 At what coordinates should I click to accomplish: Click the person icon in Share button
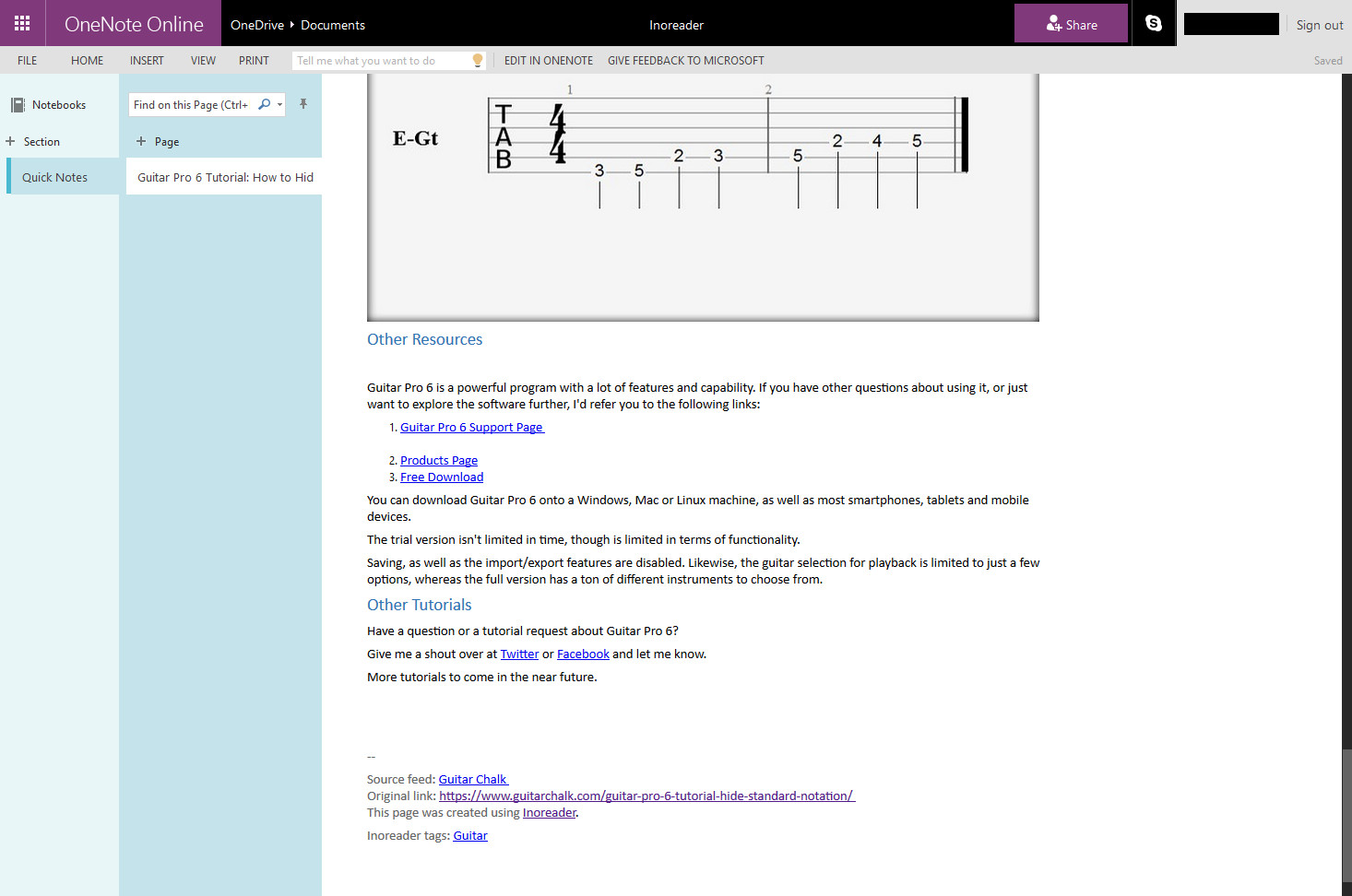tap(1054, 24)
